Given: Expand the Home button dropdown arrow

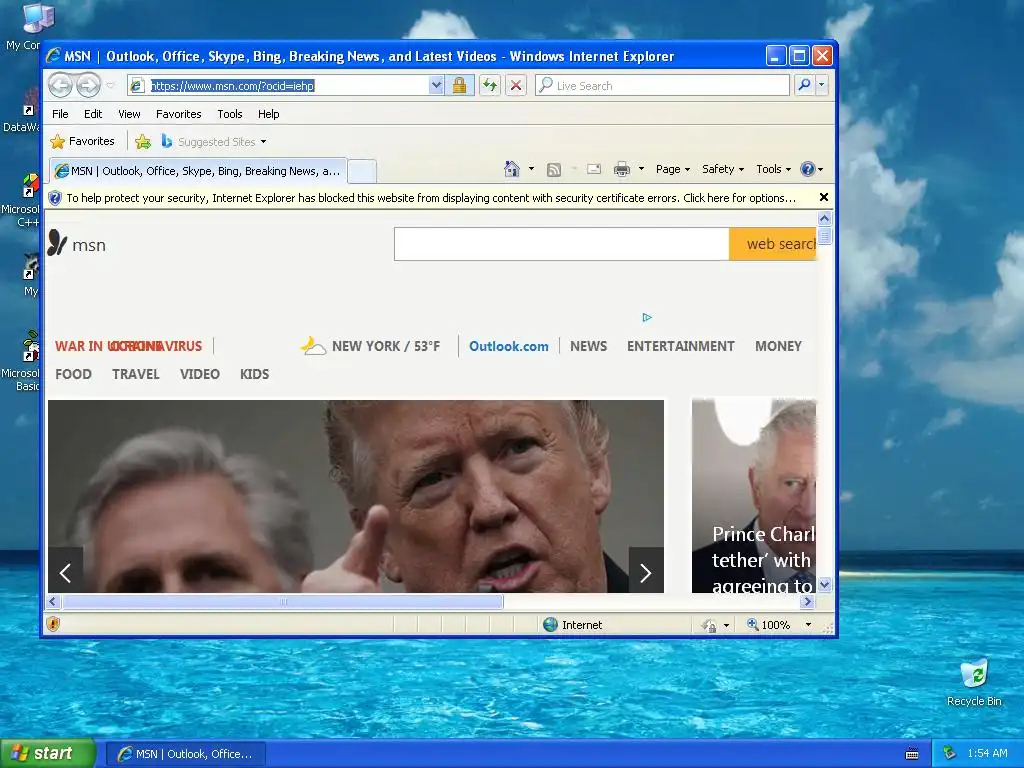Looking at the screenshot, I should 531,169.
